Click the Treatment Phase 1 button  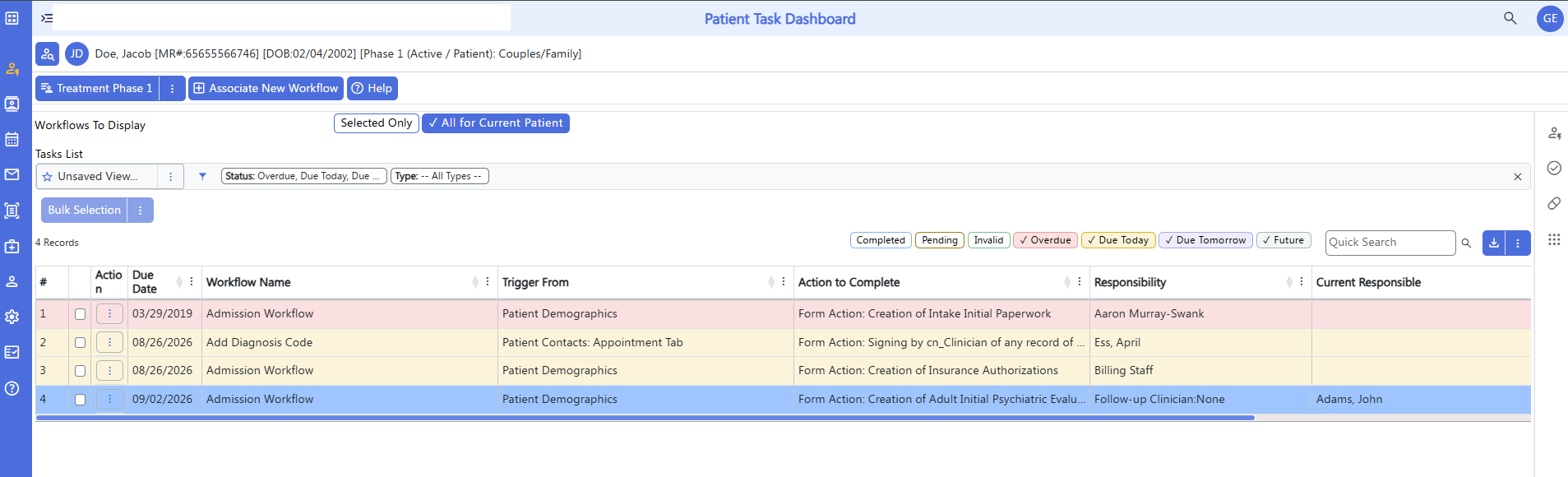[x=97, y=89]
